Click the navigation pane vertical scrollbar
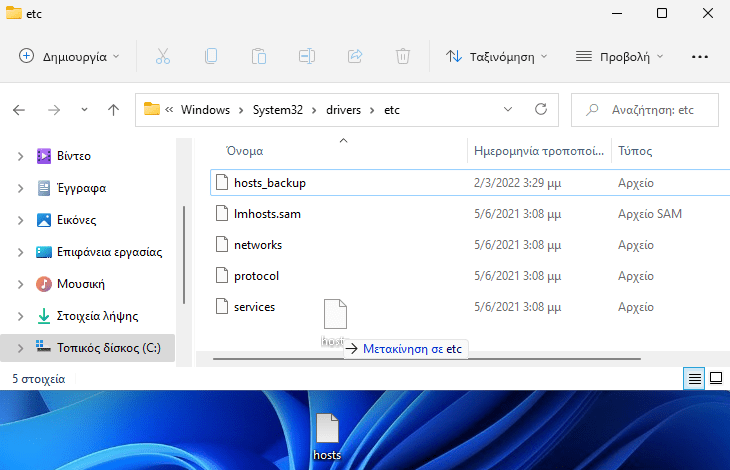 pos(184,255)
